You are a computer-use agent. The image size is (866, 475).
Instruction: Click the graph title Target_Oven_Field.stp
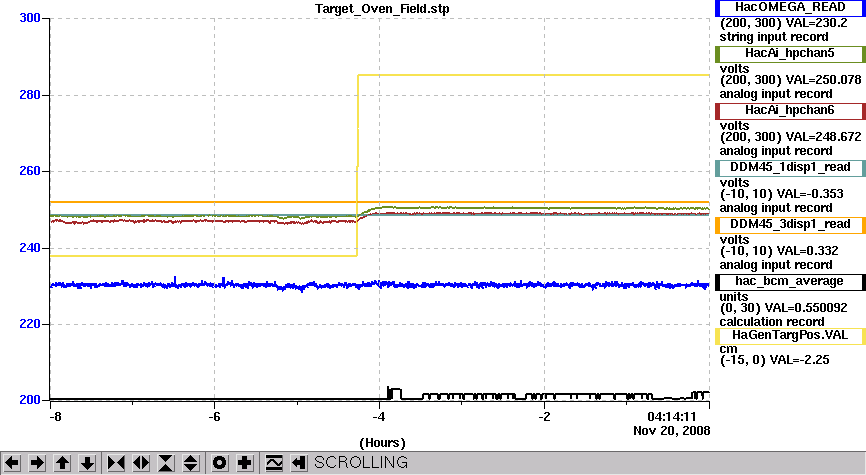pyautogui.click(x=382, y=9)
